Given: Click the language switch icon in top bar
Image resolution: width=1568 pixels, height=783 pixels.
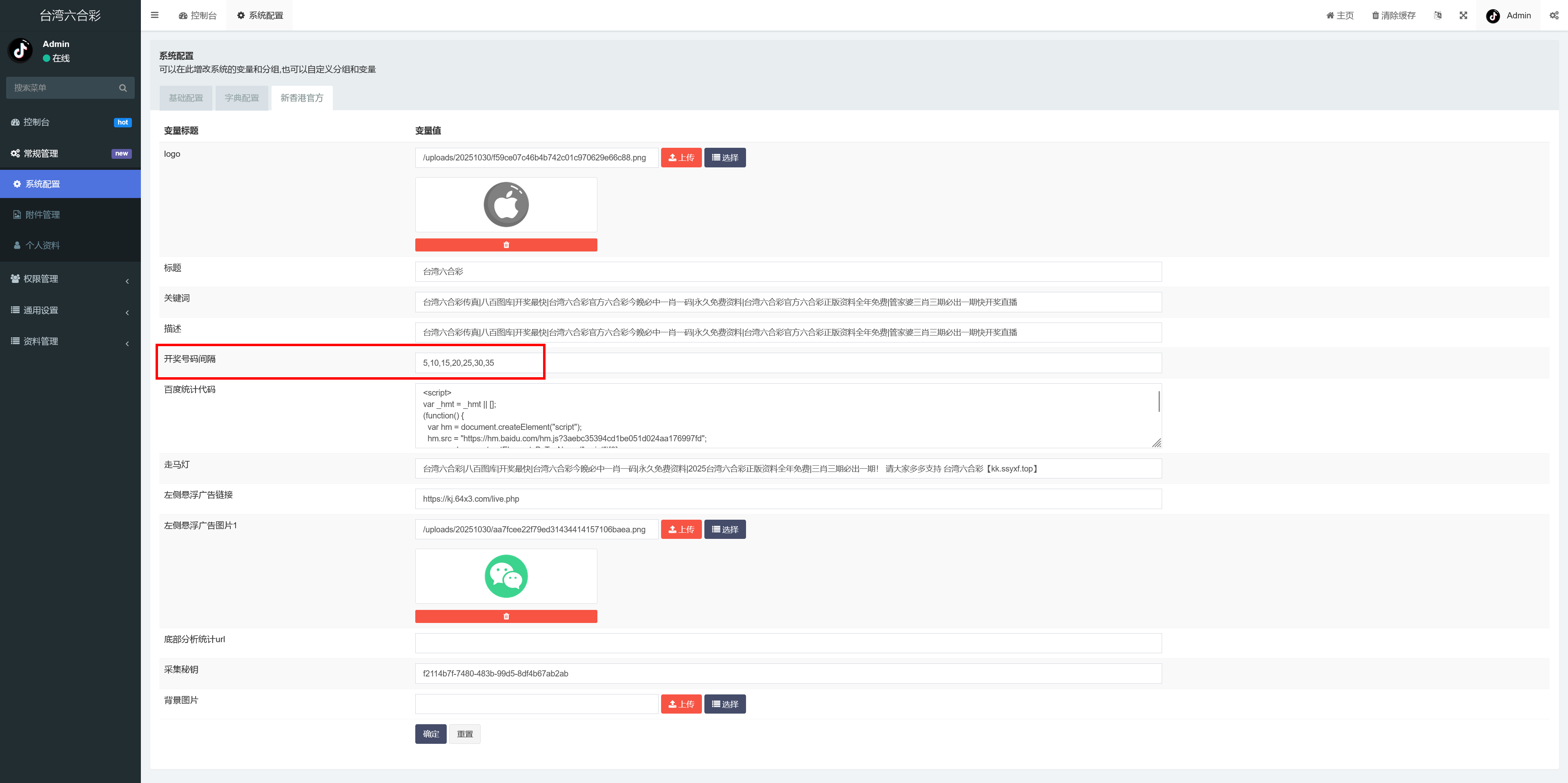Looking at the screenshot, I should click(1438, 15).
